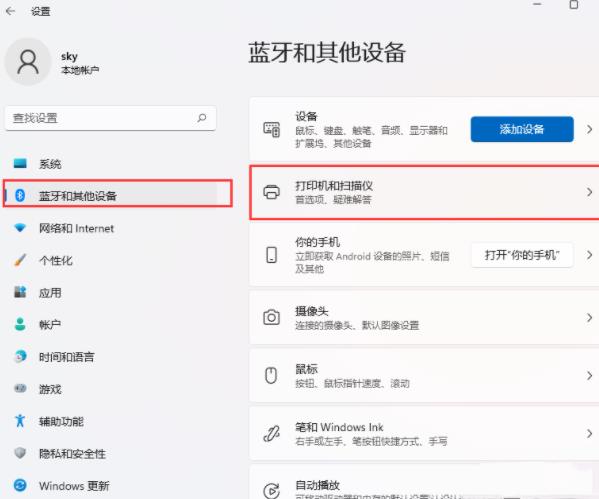Click the 辅助功能 accessibility icon
The image size is (599, 499).
click(x=20, y=421)
